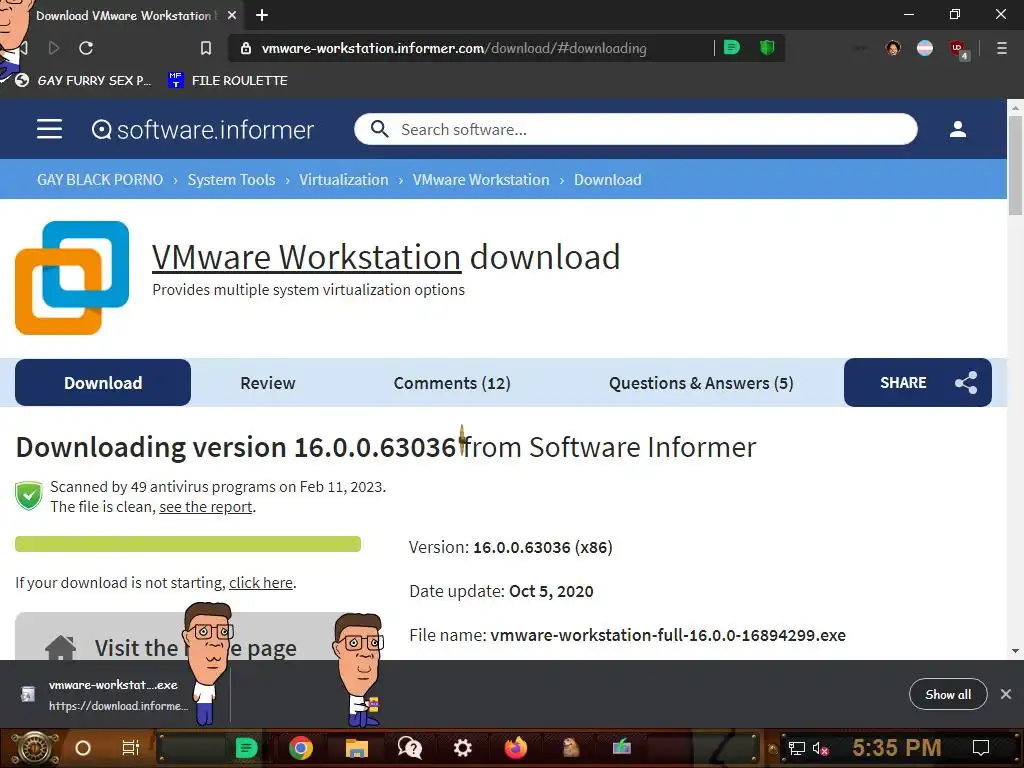Open the Comments (12) tab

(x=452, y=383)
